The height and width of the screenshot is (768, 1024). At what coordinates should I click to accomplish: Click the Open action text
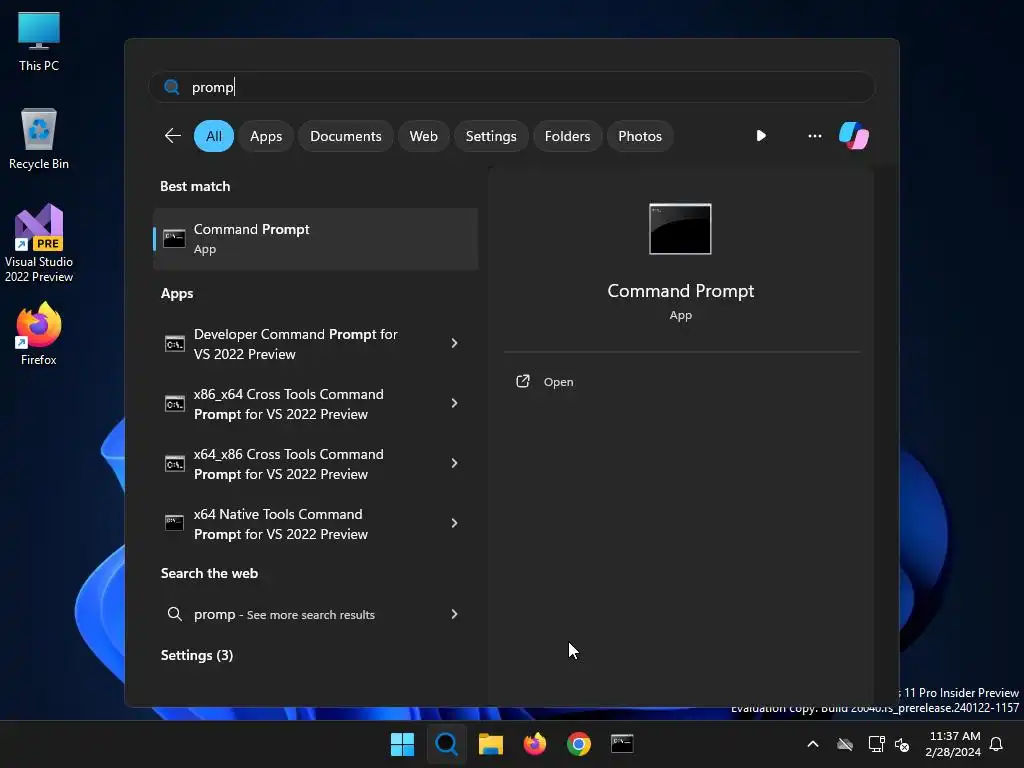(558, 382)
